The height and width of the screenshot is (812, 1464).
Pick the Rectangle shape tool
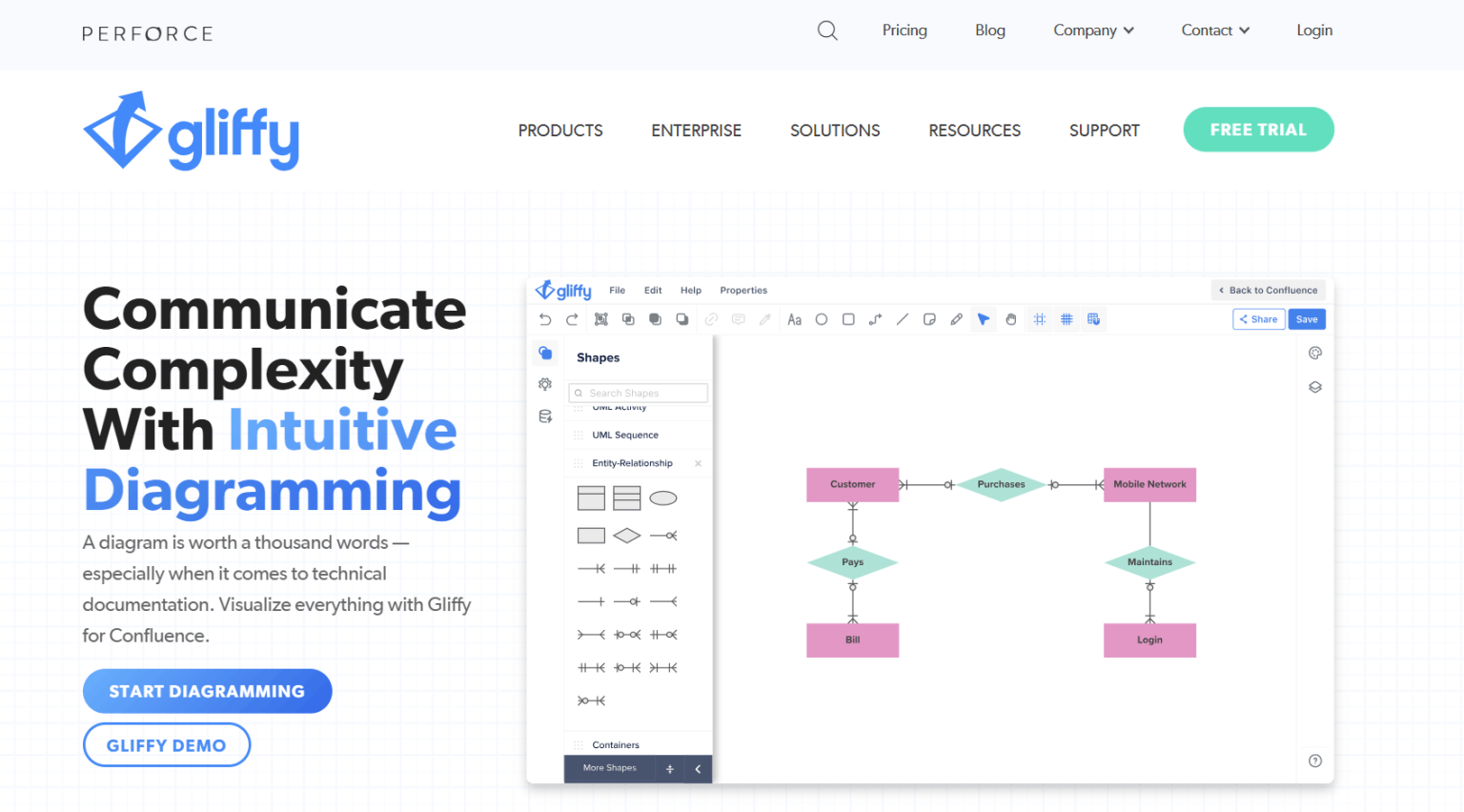pos(848,319)
